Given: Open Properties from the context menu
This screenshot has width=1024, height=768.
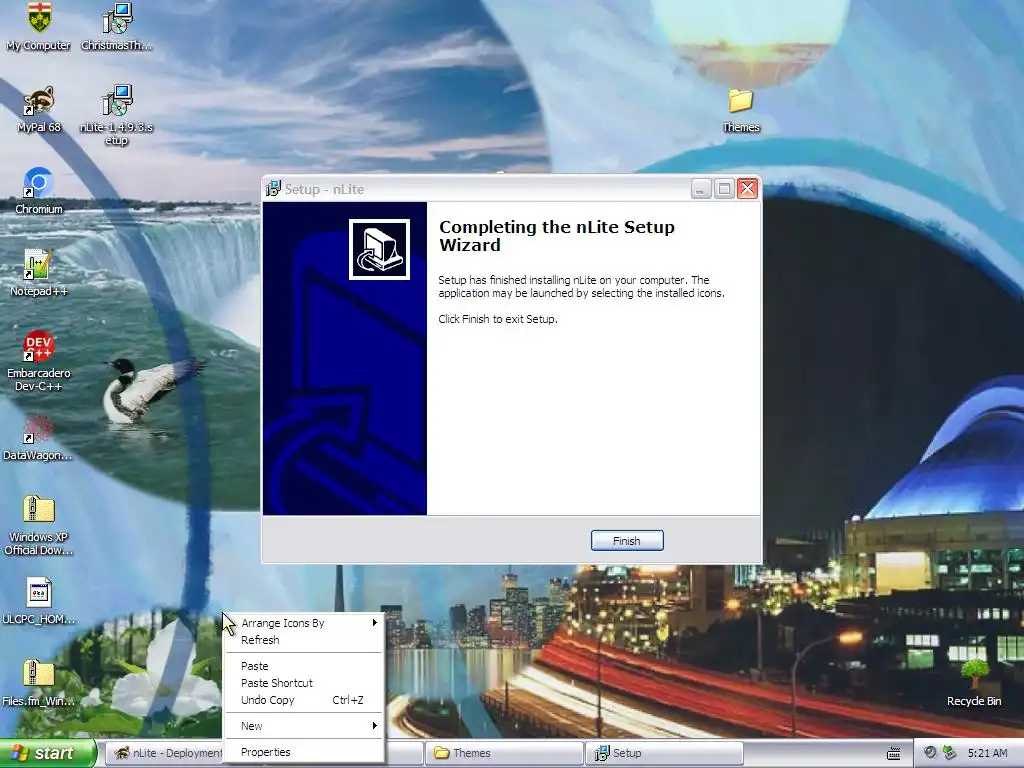Looking at the screenshot, I should tap(304, 752).
